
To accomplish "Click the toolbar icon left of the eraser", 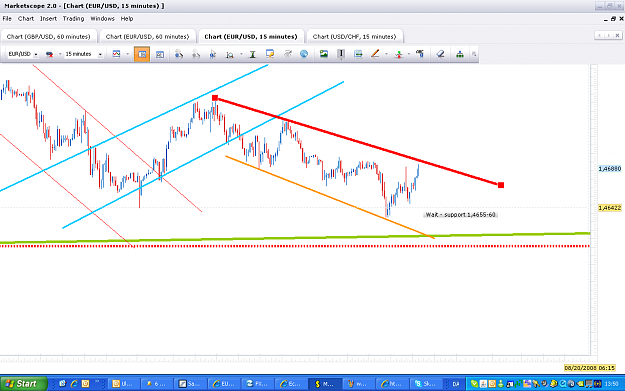I will pos(420,54).
